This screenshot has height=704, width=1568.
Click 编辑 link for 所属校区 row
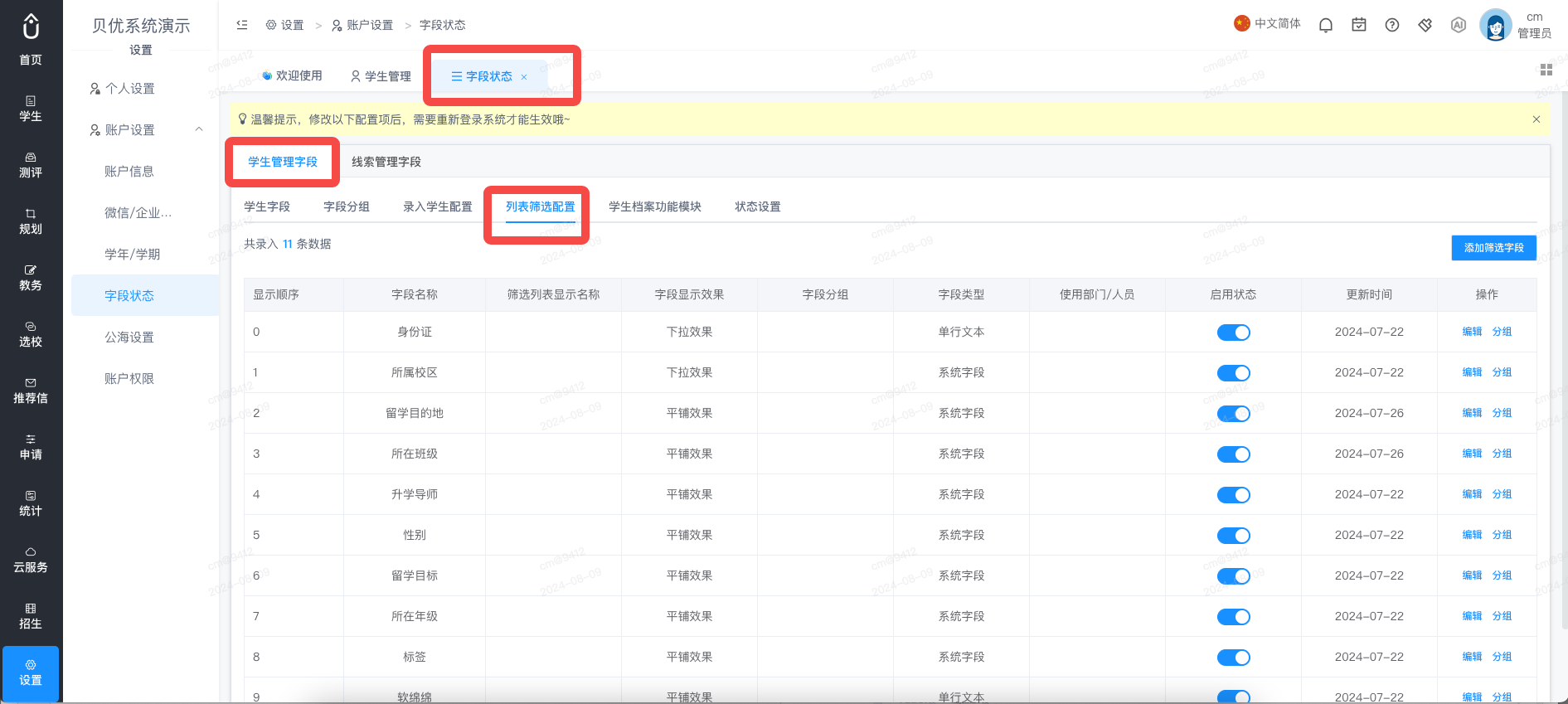click(1472, 372)
